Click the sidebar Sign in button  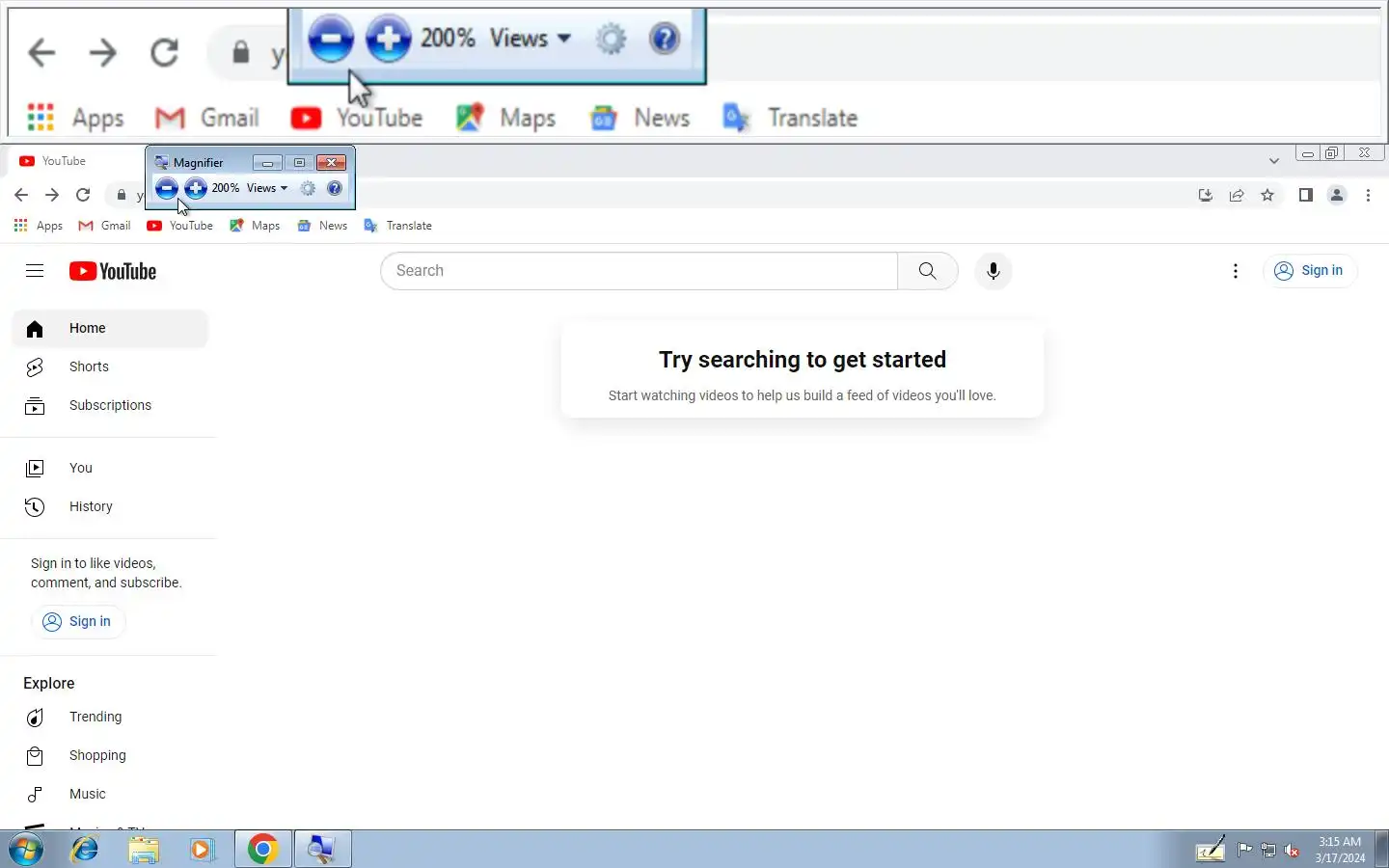coord(78,621)
